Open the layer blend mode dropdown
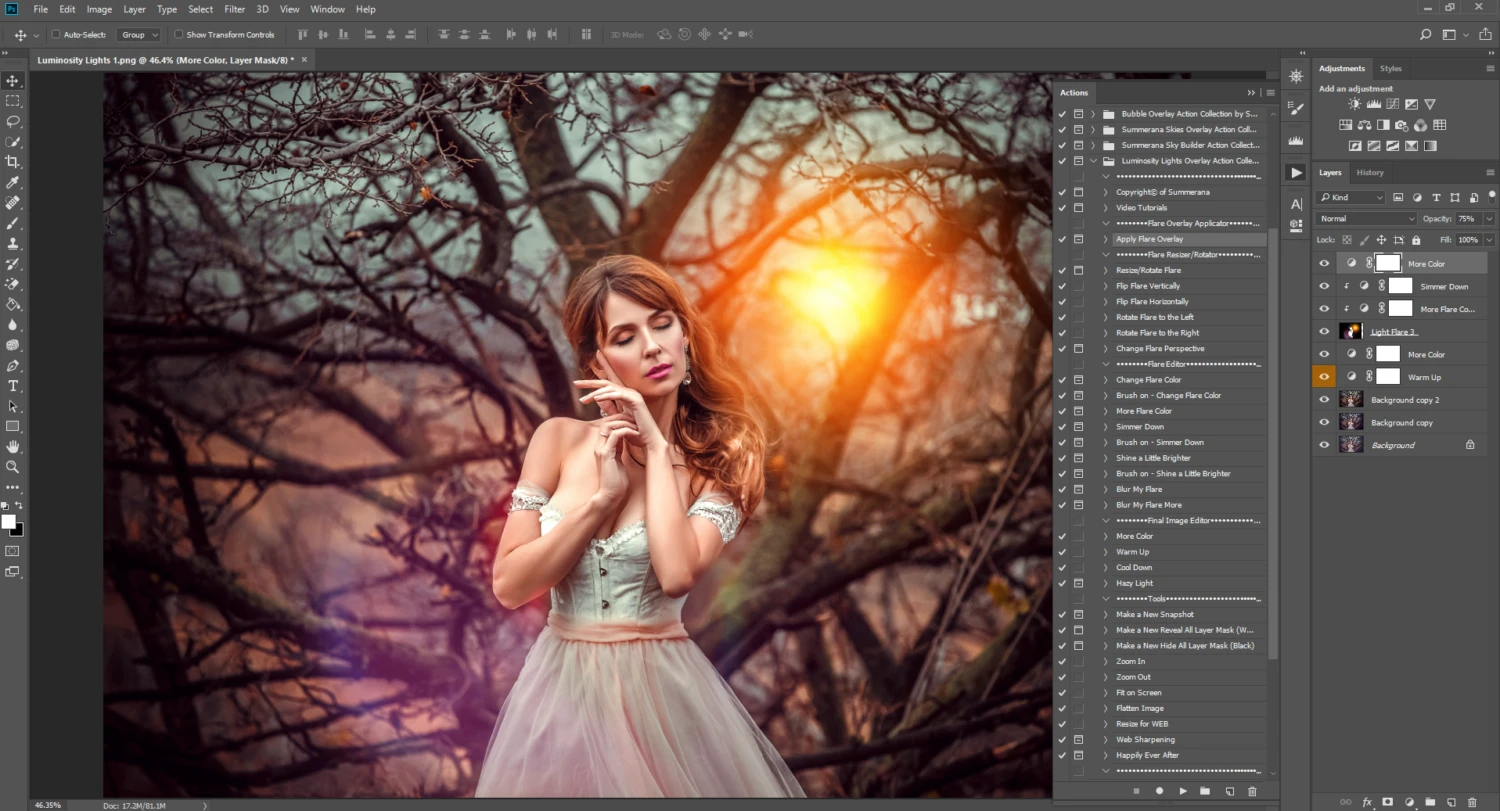 [1365, 218]
